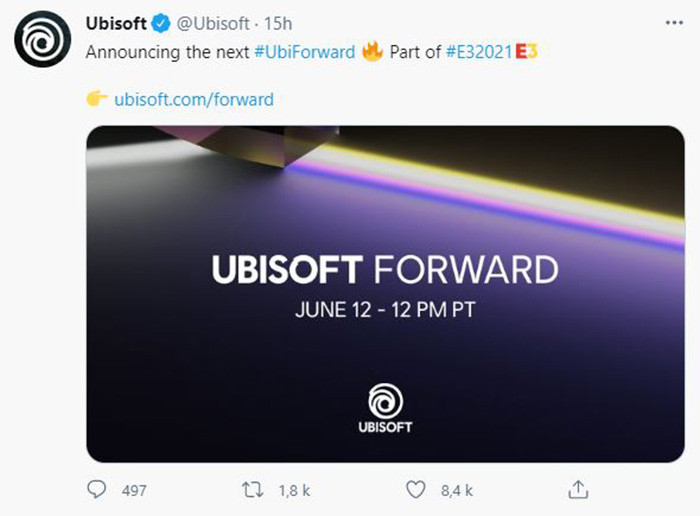This screenshot has width=700, height=516.
Task: Open the #UbiForward hashtag
Action: tap(305, 52)
